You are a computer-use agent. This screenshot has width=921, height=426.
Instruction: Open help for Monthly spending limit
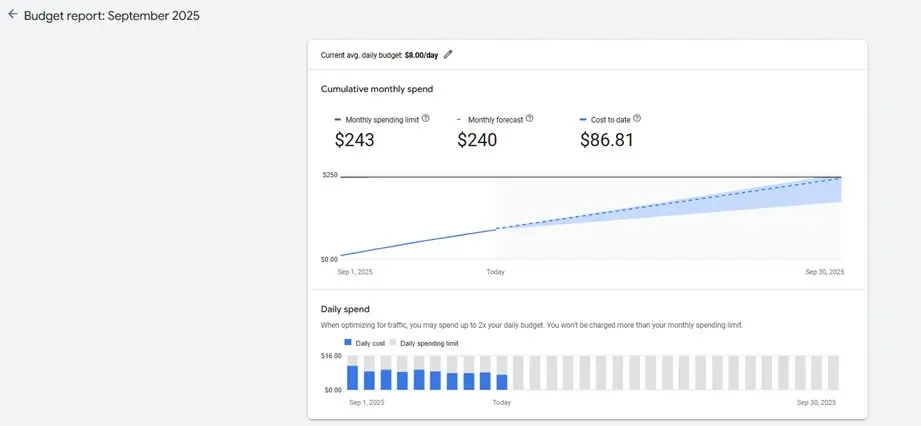(426, 118)
